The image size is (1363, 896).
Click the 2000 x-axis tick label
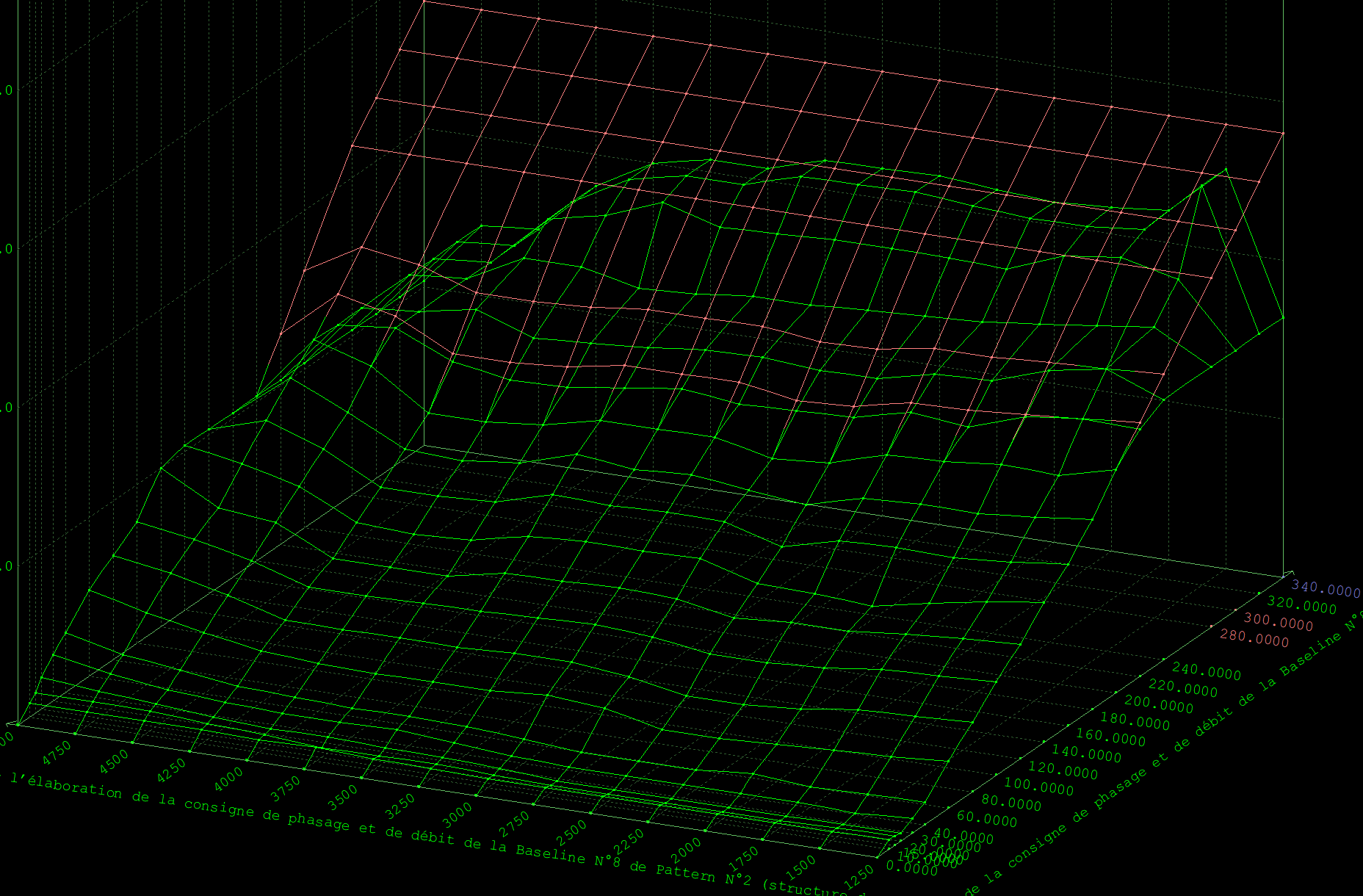click(687, 850)
